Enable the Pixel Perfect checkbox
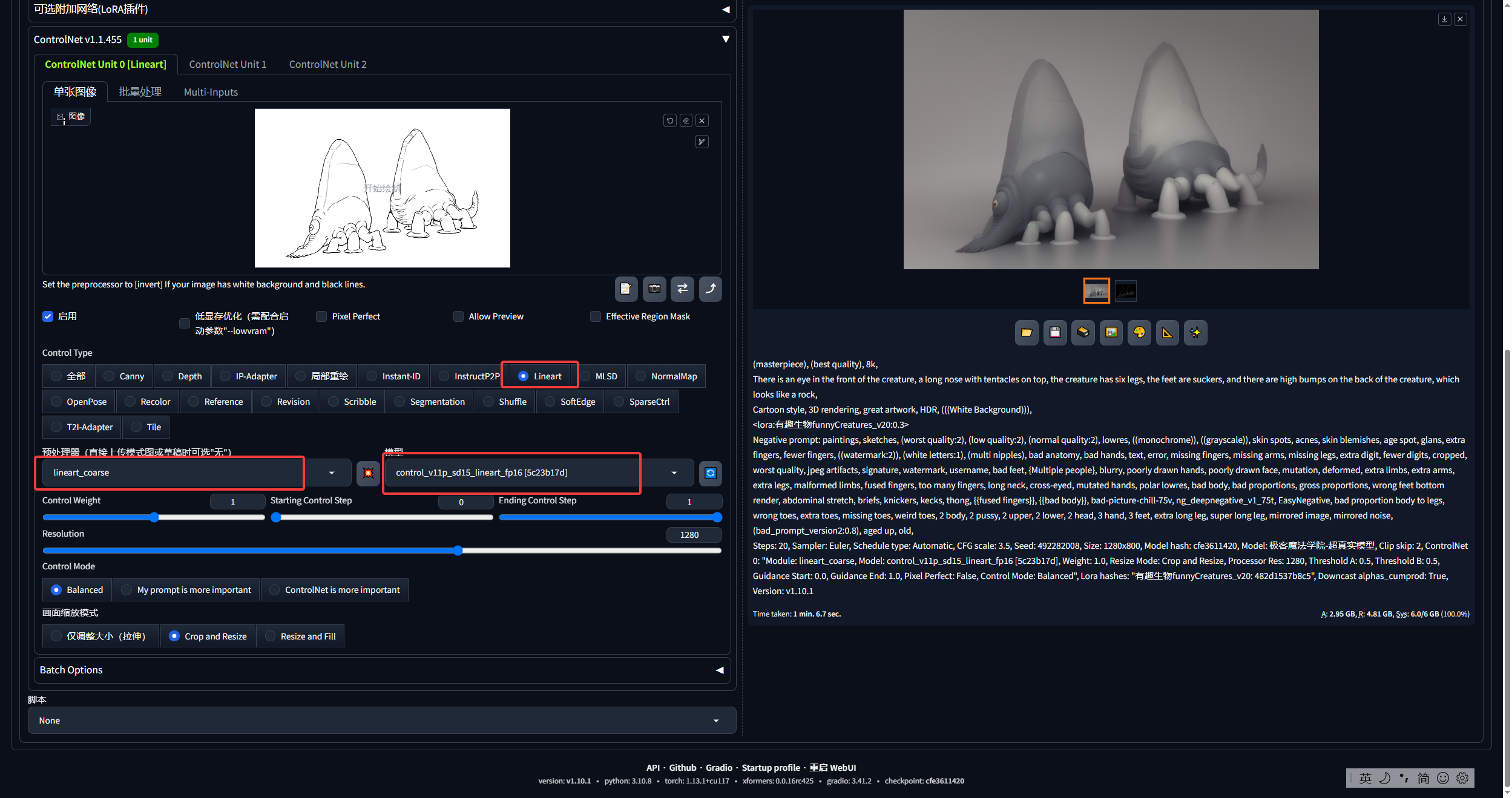 pos(321,316)
